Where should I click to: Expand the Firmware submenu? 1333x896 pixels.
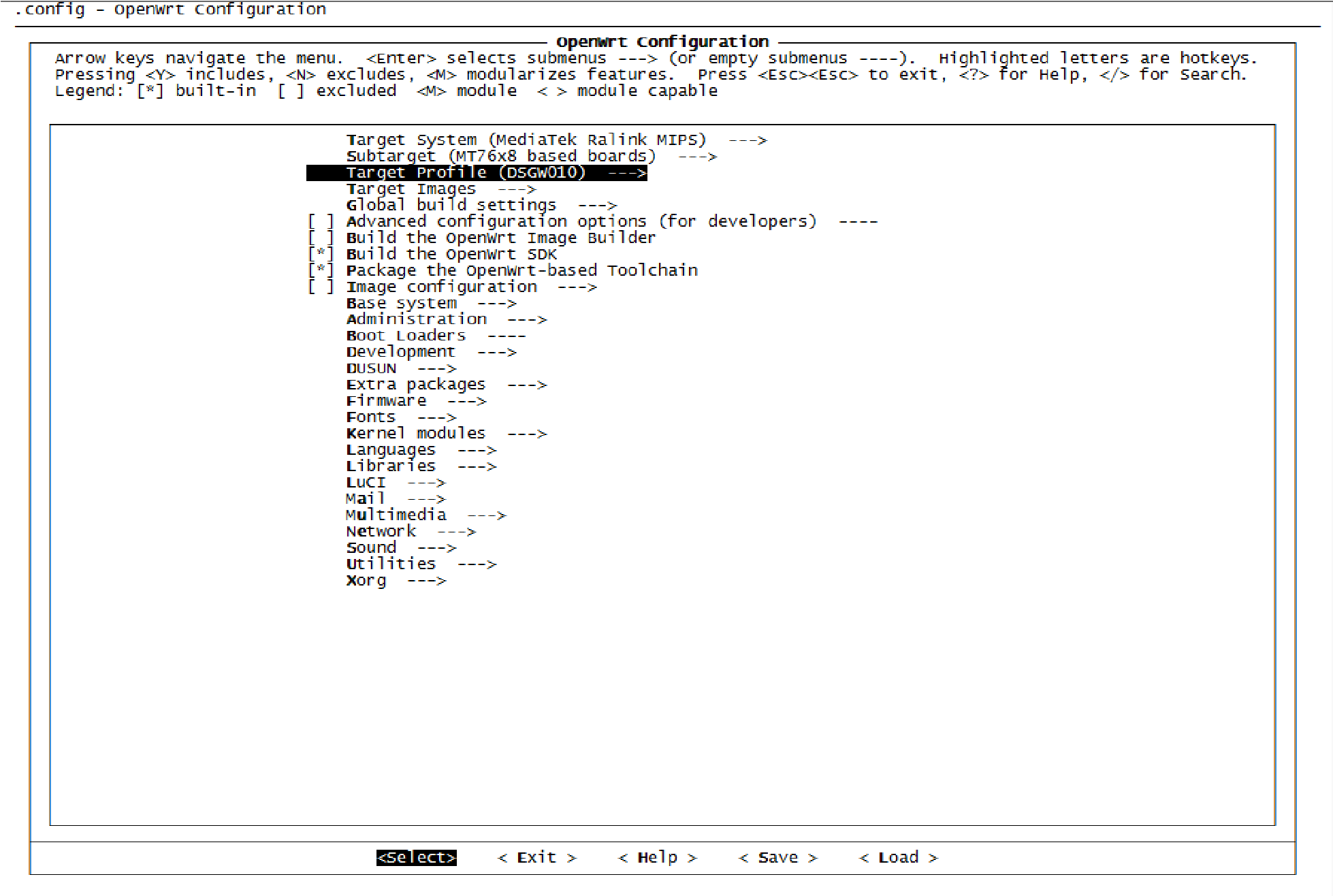point(416,402)
